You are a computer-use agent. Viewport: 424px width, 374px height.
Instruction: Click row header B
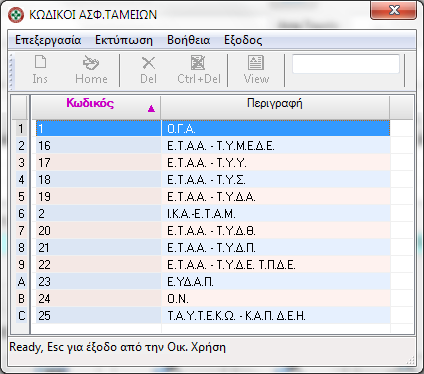(21, 299)
